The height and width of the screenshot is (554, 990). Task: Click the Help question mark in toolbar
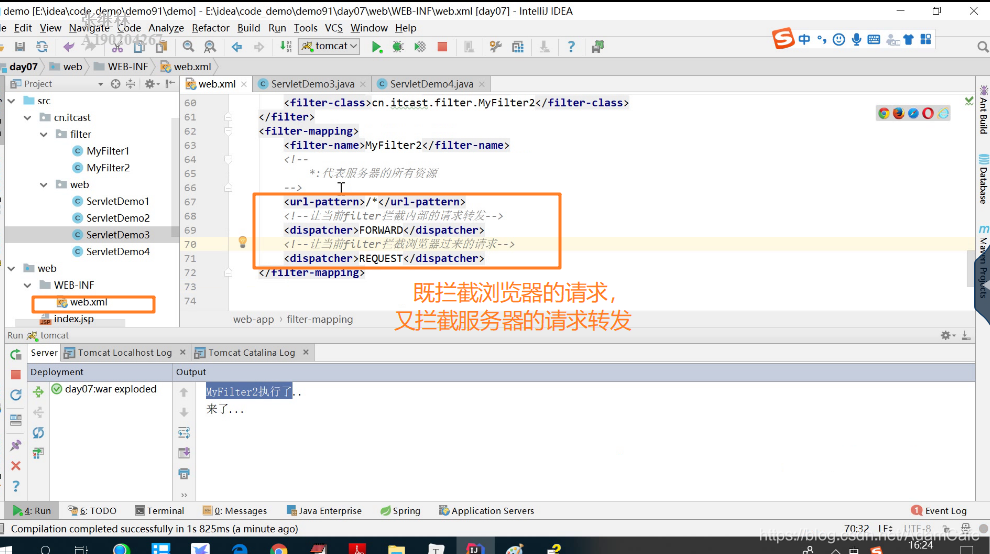click(x=571, y=47)
